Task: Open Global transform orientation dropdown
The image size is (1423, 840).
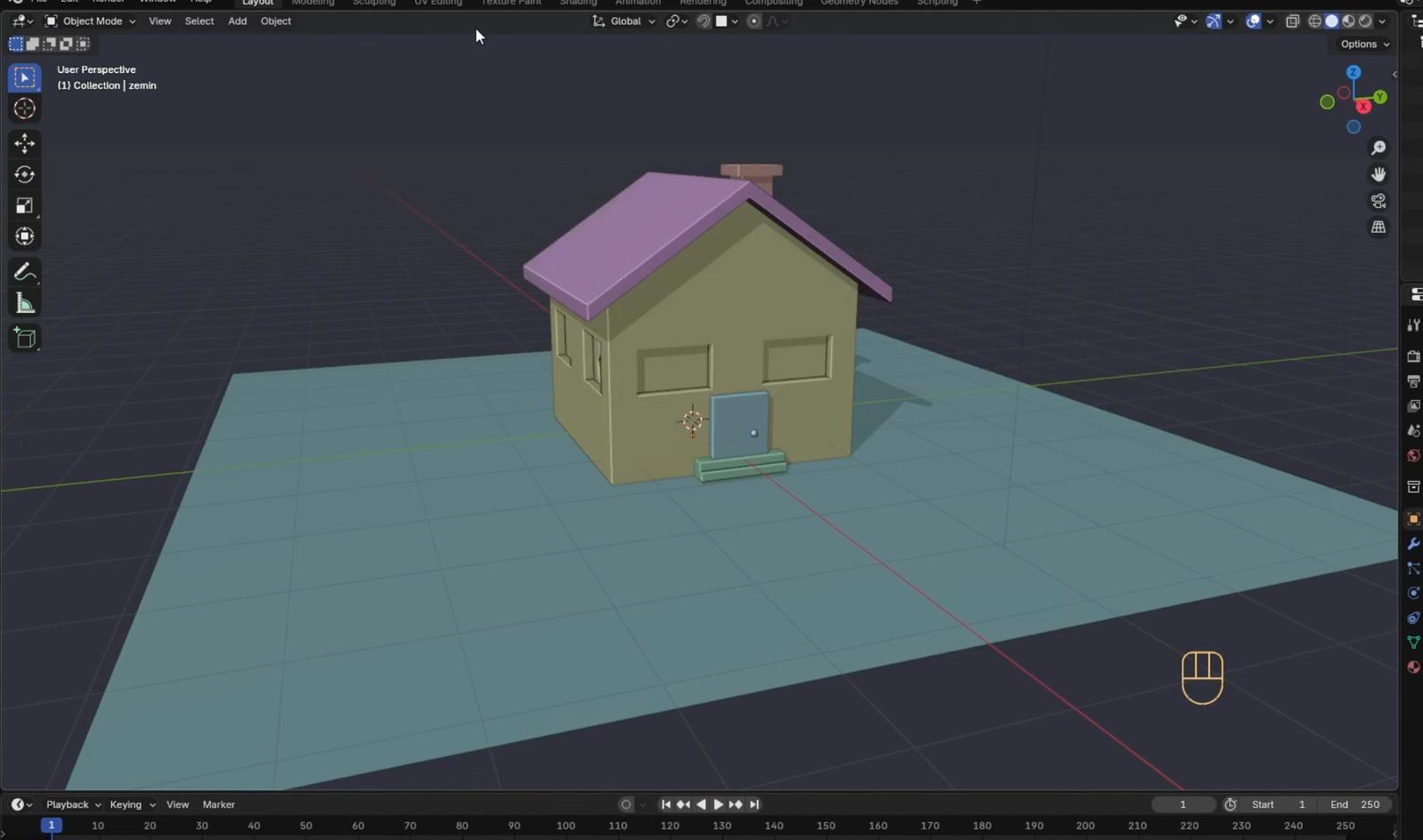Action: point(624,21)
